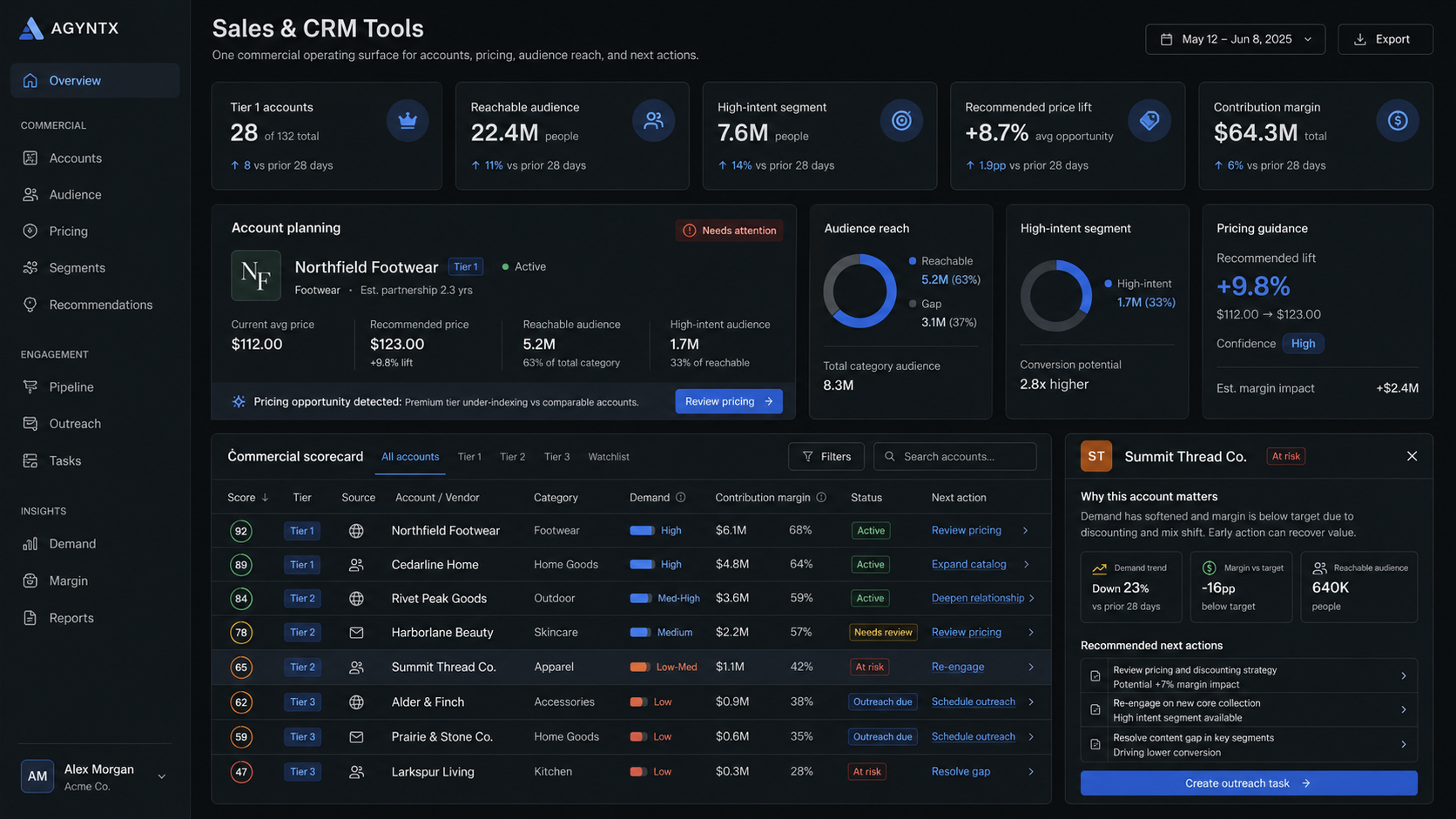Viewport: 1456px width, 819px height.
Task: Click the Create outreach task button
Action: click(x=1249, y=783)
